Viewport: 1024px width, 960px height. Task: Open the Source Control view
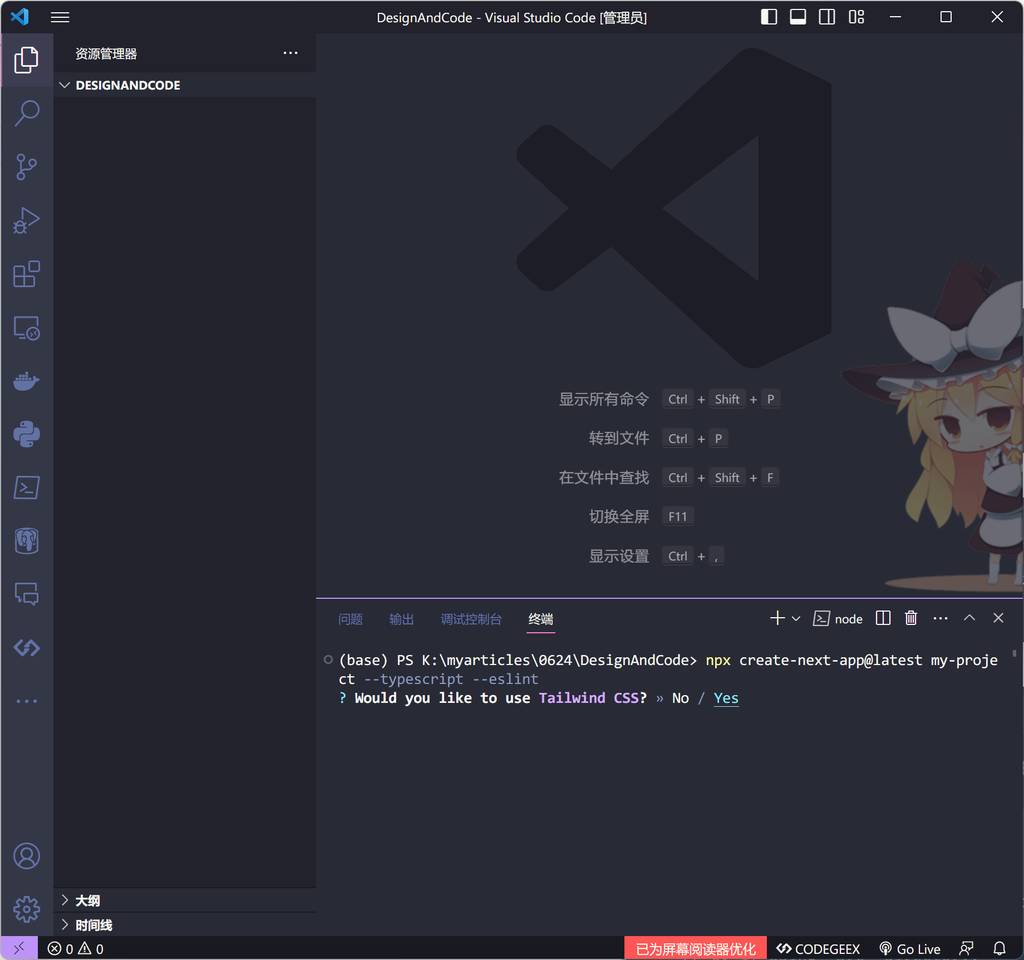pyautogui.click(x=27, y=167)
